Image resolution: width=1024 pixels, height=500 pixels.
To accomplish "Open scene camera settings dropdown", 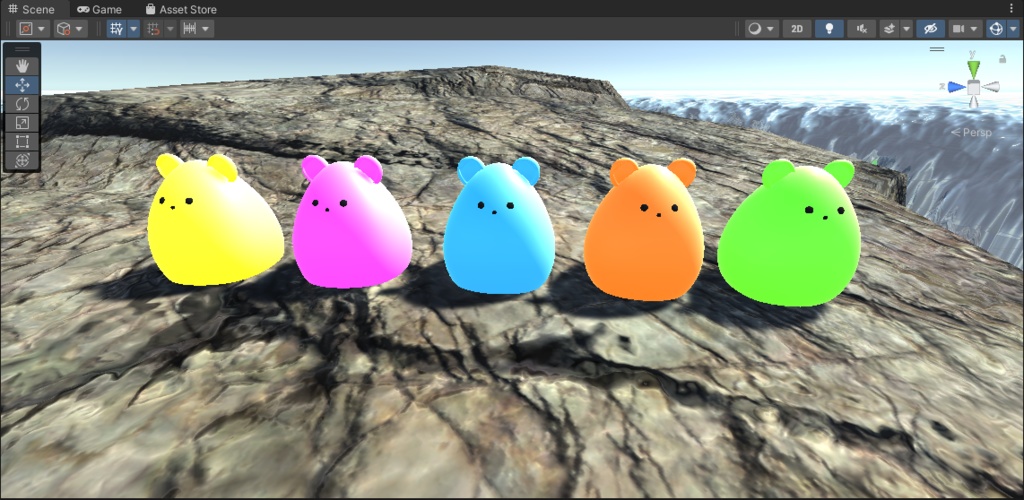I will [x=965, y=29].
